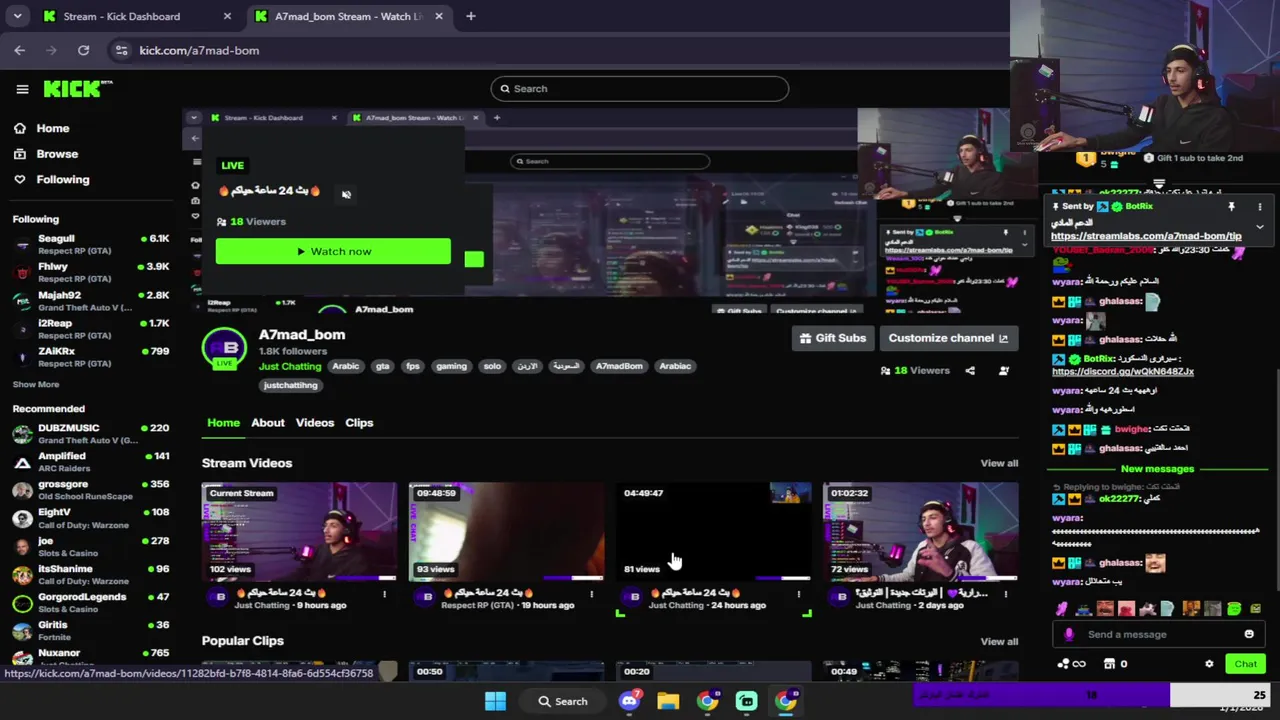Open the Just Chatting category link
Viewport: 1280px width, 720px height.
click(290, 366)
